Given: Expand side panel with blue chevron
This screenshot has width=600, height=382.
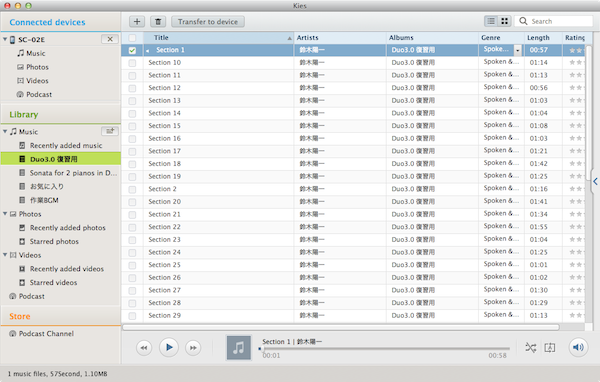Looking at the screenshot, I should coord(595,181).
